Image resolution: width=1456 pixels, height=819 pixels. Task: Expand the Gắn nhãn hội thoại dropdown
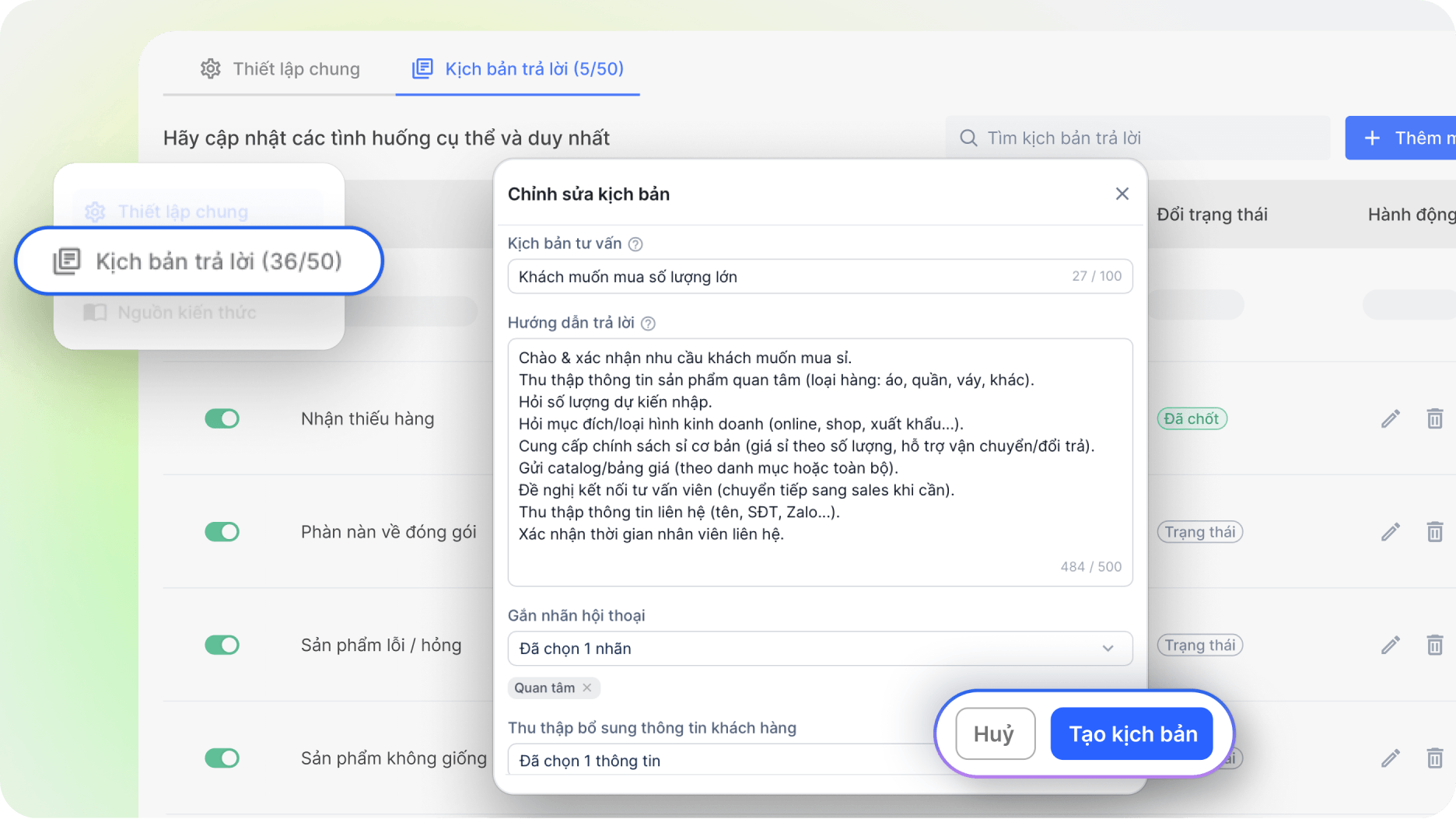[x=1110, y=648]
